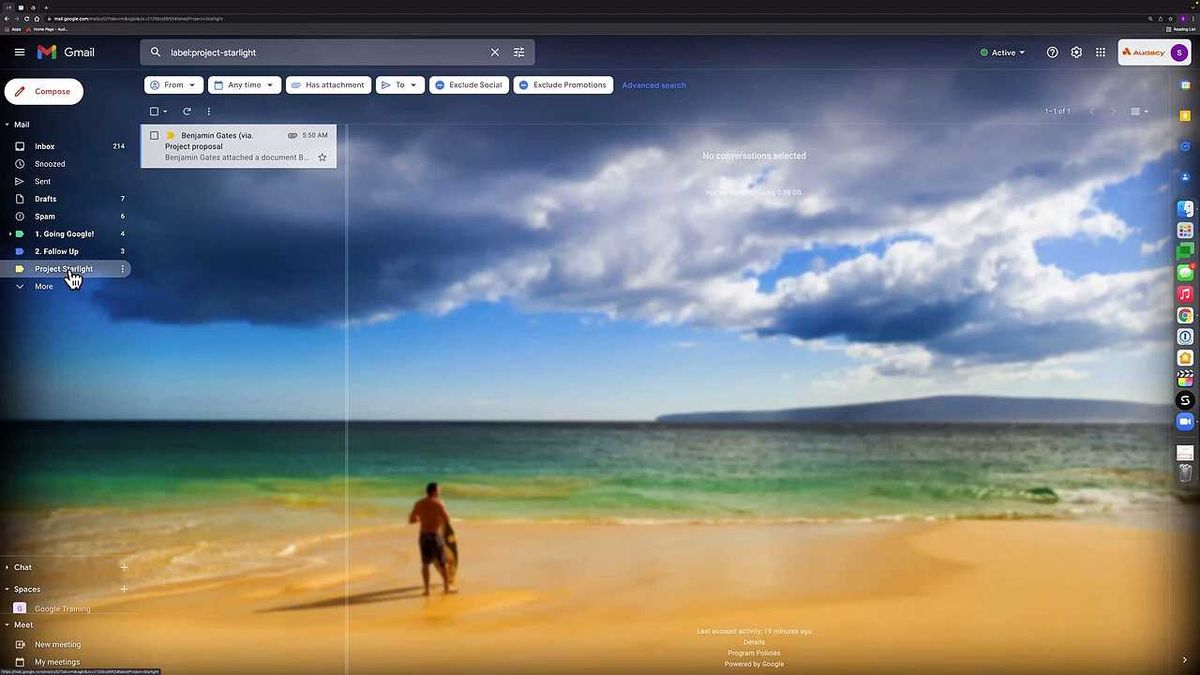
Task: Open the Settings gear icon
Action: [1076, 52]
